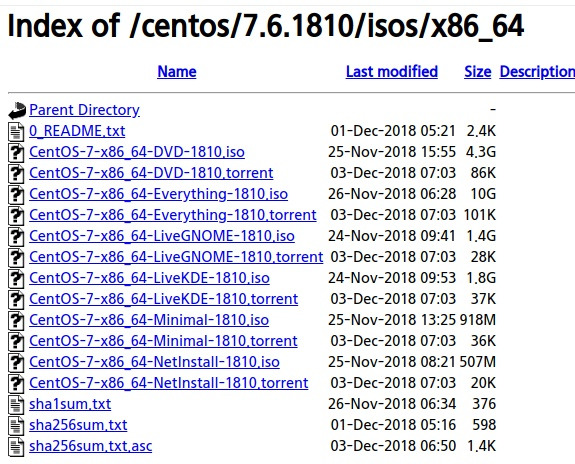
Task: Open the sha256sum.txt file link
Action: coord(78,425)
